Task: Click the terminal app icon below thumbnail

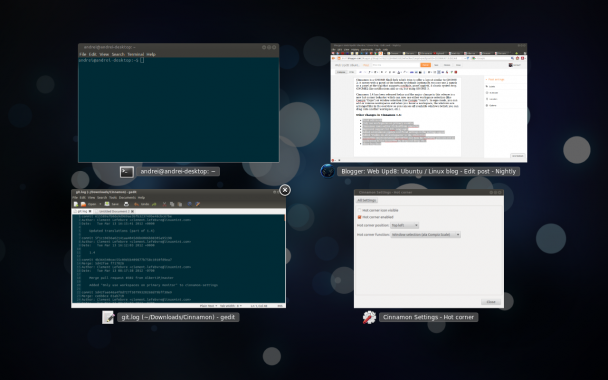Action: coord(126,172)
